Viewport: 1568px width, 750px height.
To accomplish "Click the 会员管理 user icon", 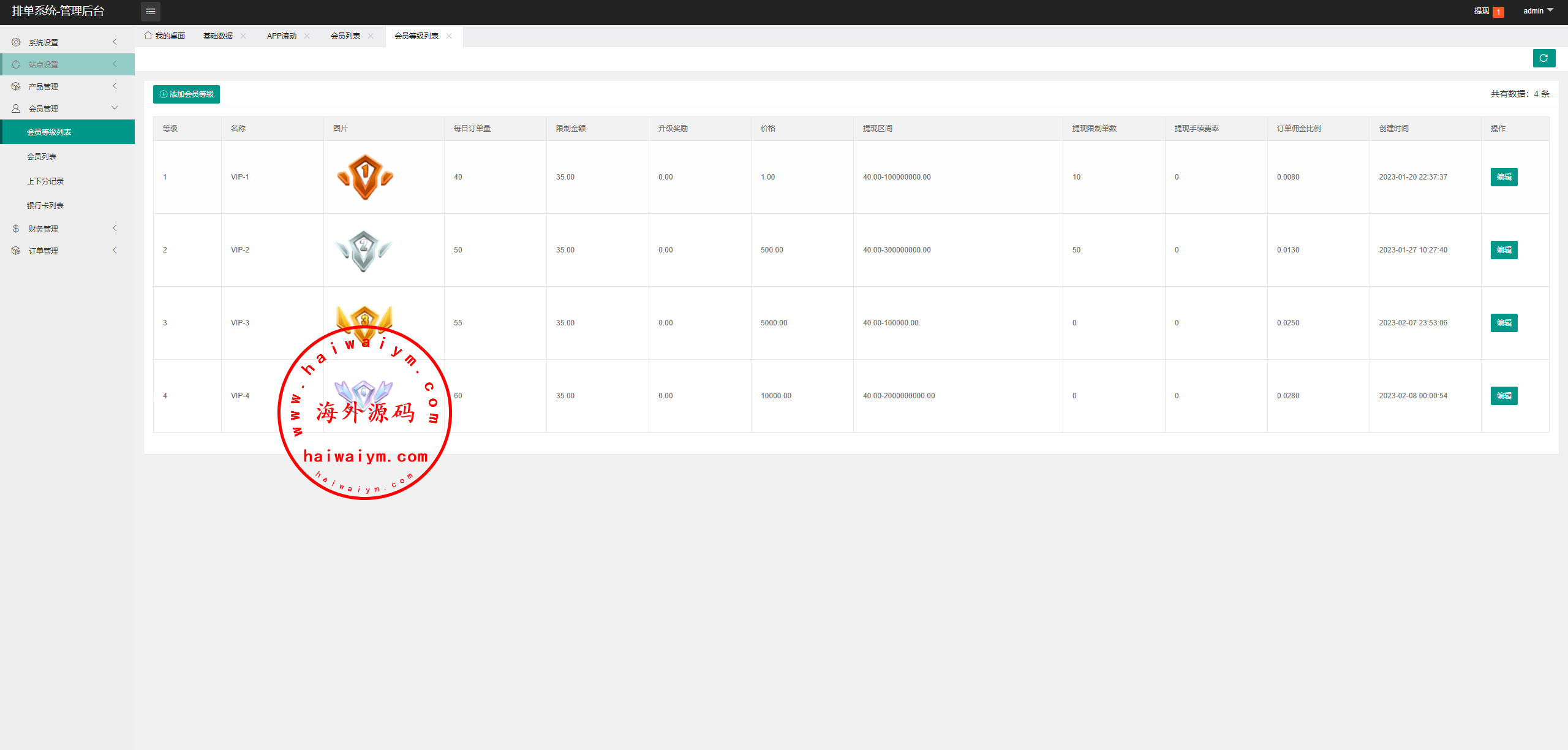I will pos(16,108).
